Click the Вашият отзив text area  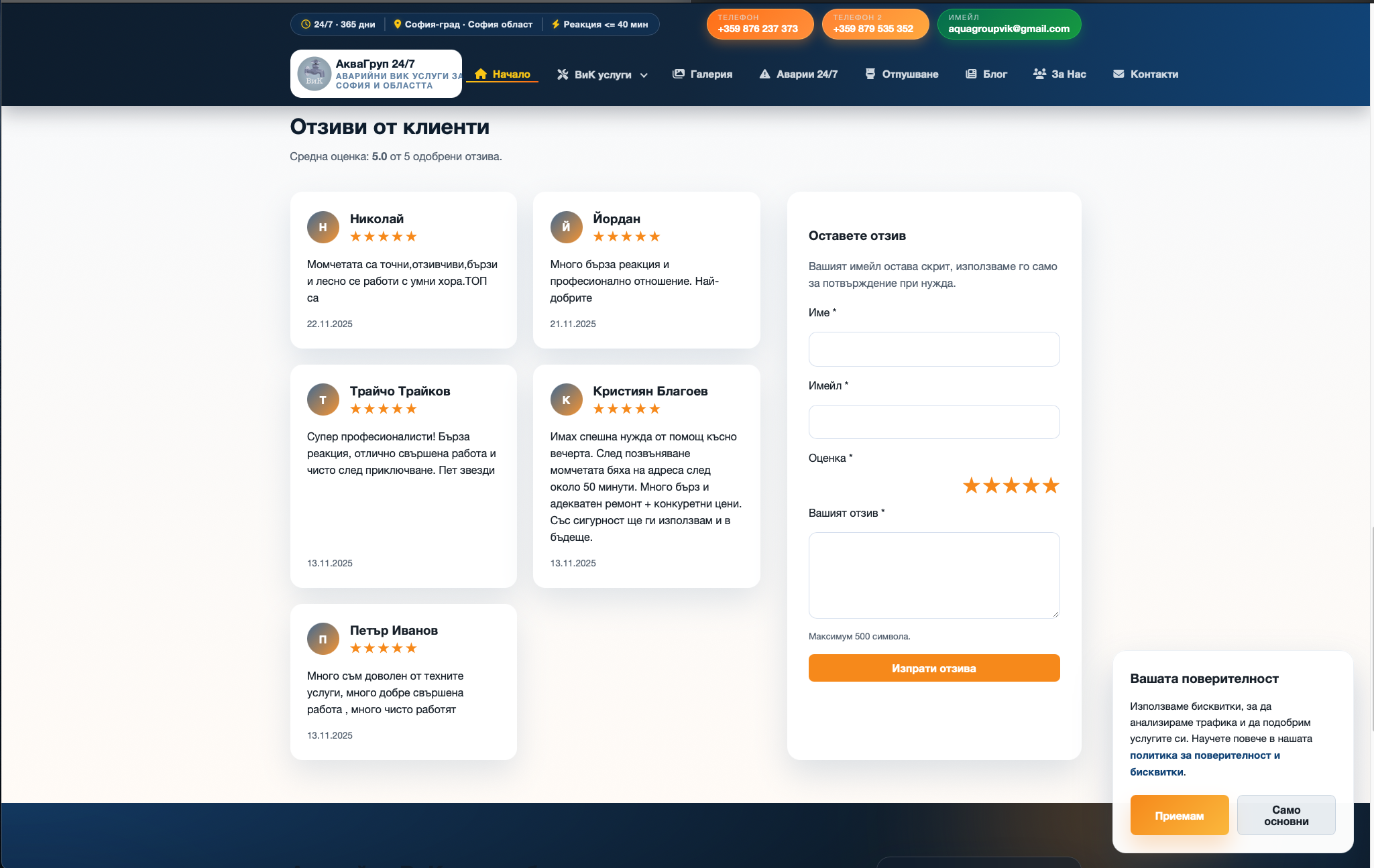933,574
